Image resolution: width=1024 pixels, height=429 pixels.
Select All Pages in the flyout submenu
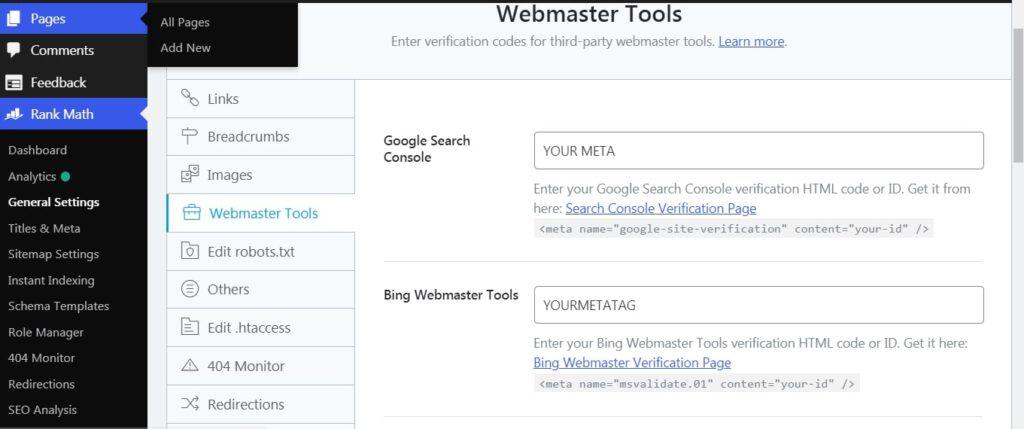pos(185,22)
